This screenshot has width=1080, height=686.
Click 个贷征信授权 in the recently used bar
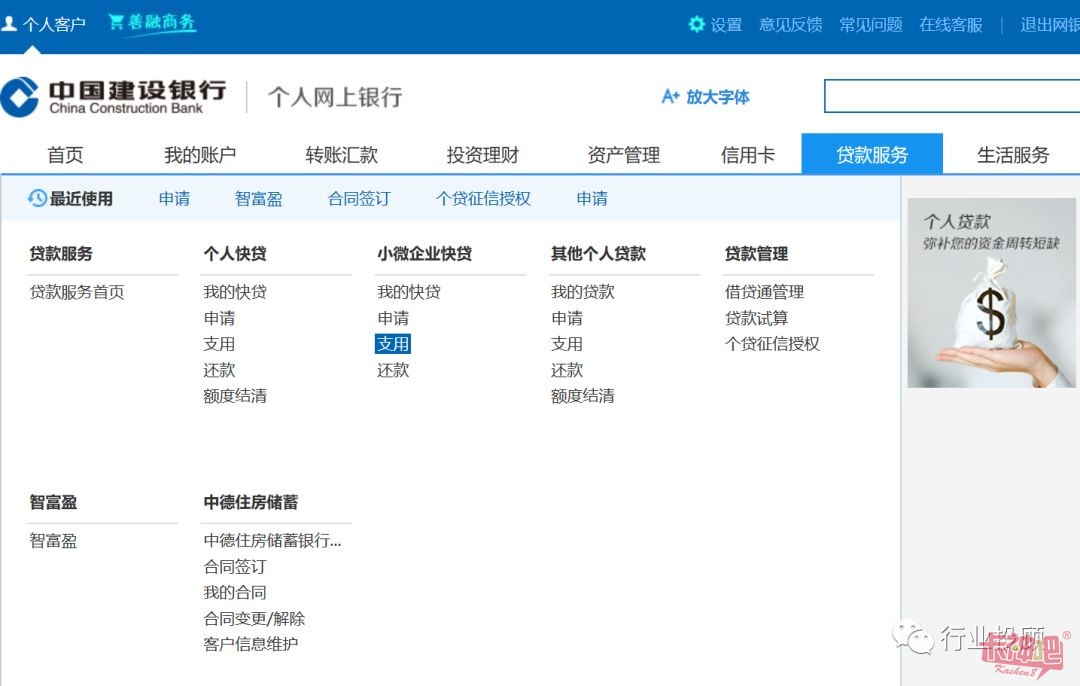pos(482,198)
